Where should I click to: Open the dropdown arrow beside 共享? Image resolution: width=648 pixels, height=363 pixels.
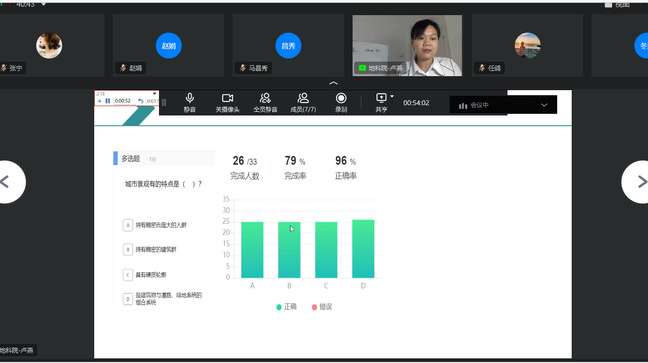pos(392,97)
